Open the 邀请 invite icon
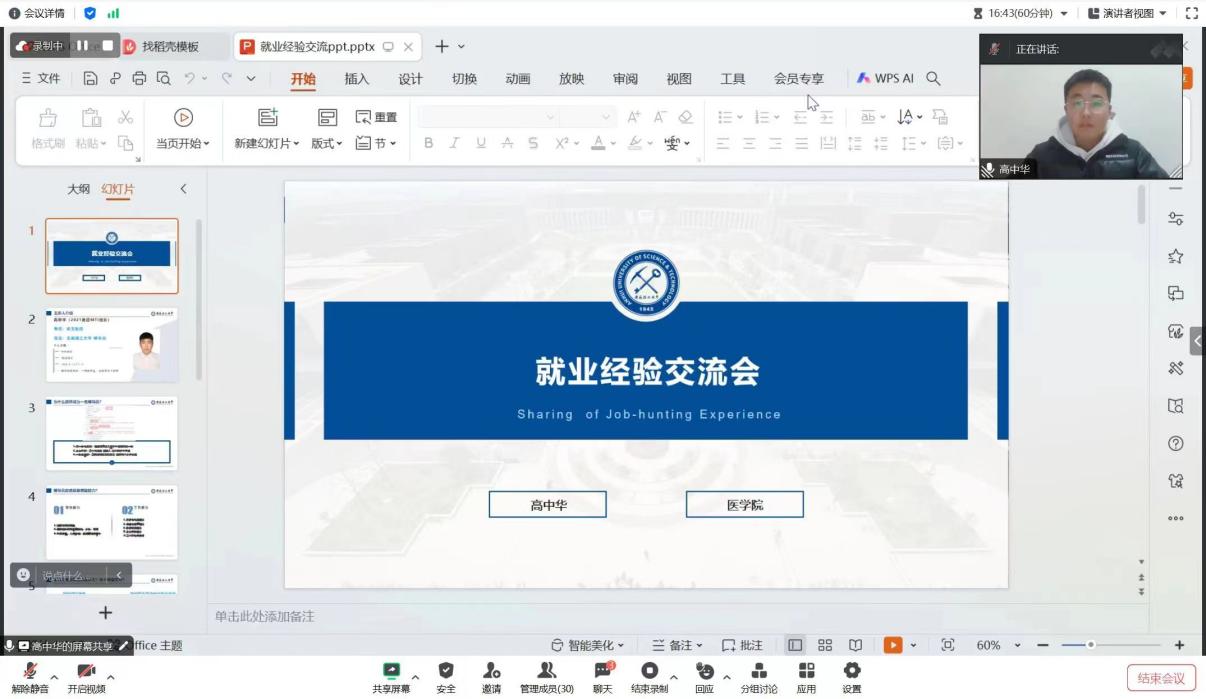Image resolution: width=1206 pixels, height=699 pixels. pos(491,671)
